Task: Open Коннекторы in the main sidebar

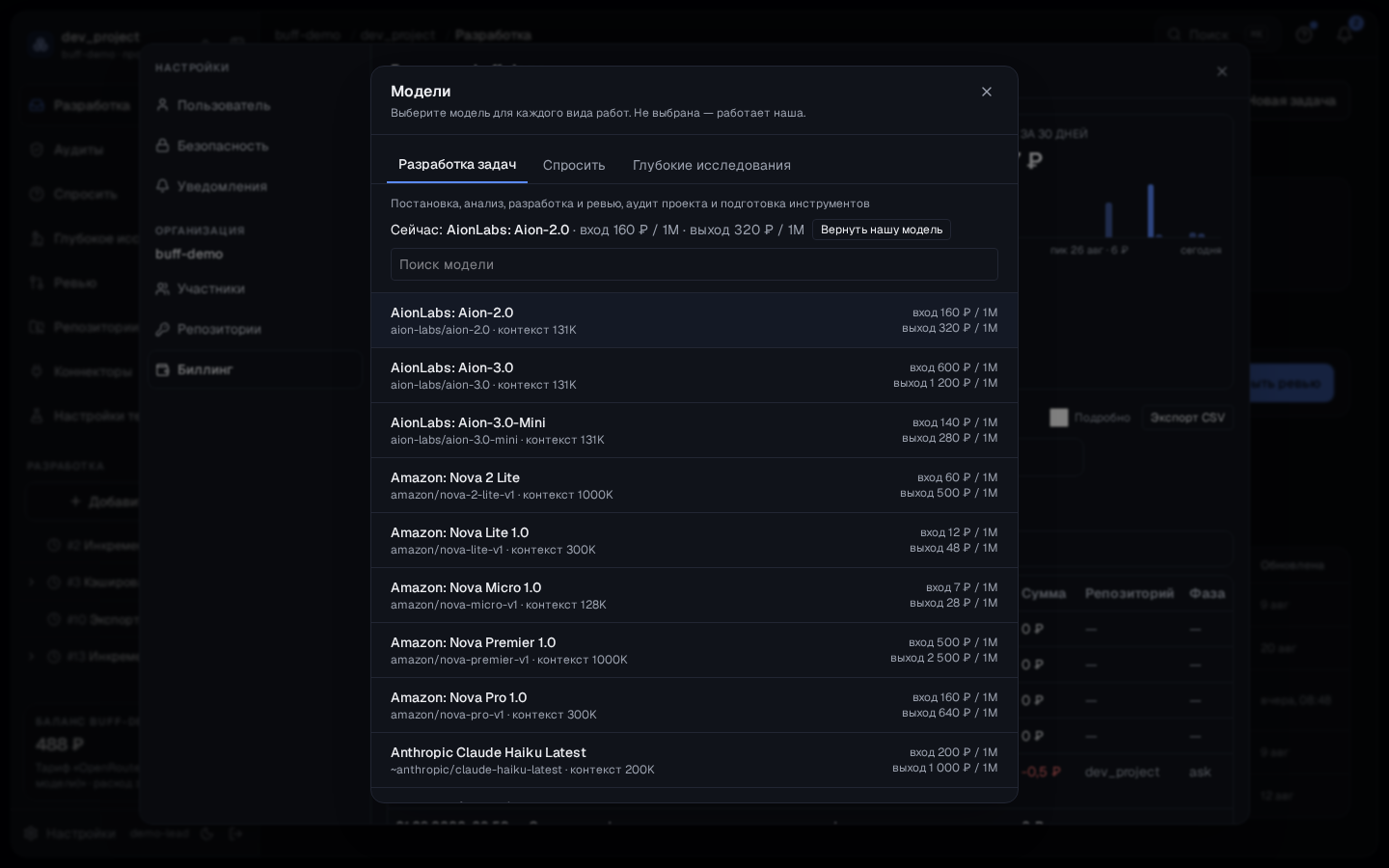Action: tap(93, 371)
